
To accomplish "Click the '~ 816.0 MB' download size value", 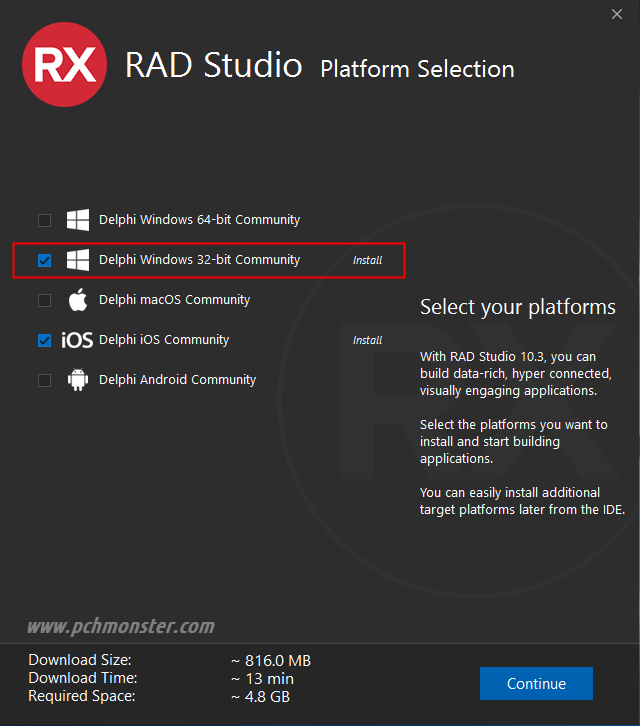I will pos(271,661).
